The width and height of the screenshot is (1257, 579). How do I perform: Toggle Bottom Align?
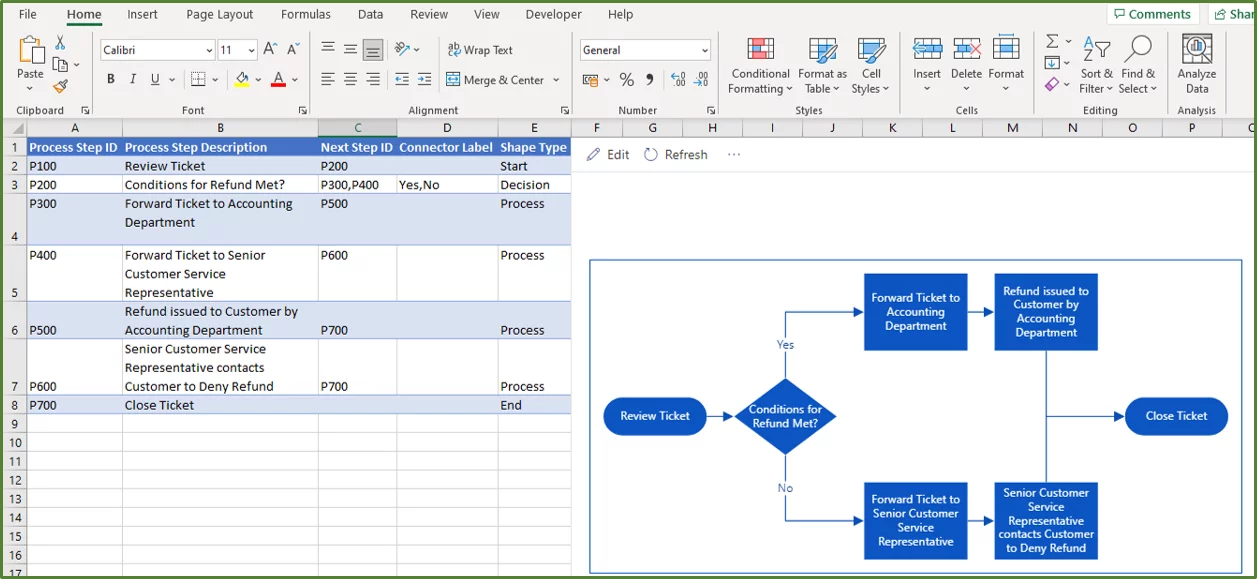(373, 49)
